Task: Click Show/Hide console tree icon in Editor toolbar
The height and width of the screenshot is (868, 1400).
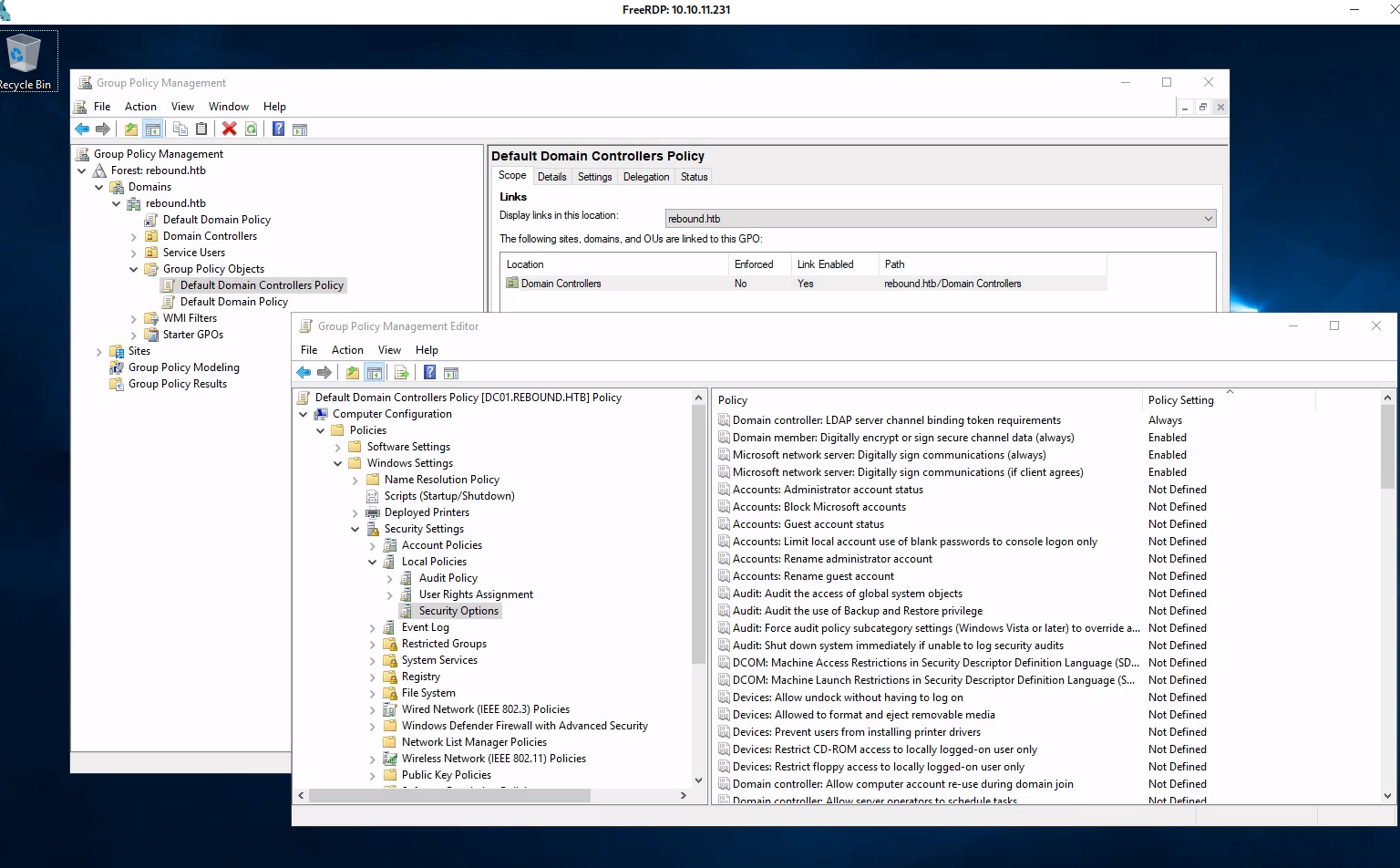Action: tap(374, 372)
